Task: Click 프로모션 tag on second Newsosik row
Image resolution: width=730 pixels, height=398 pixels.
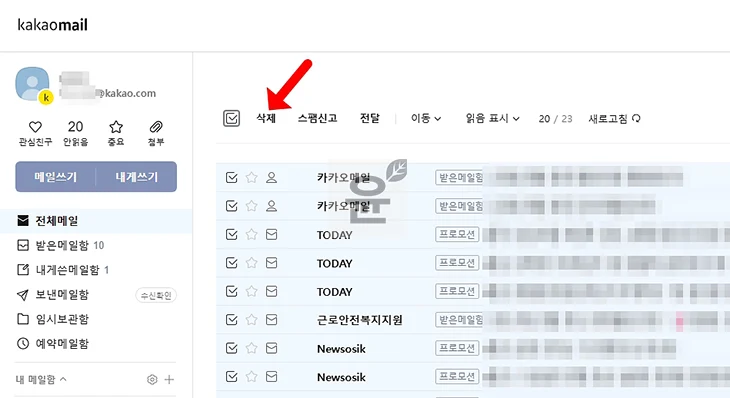Action: [457, 376]
